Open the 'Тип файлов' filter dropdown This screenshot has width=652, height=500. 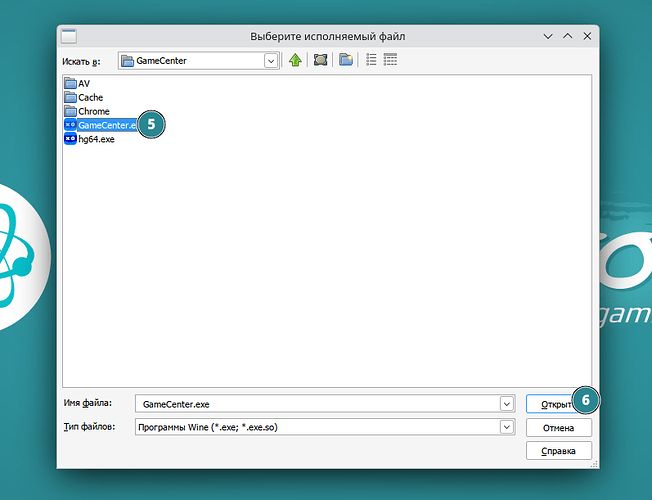506,428
